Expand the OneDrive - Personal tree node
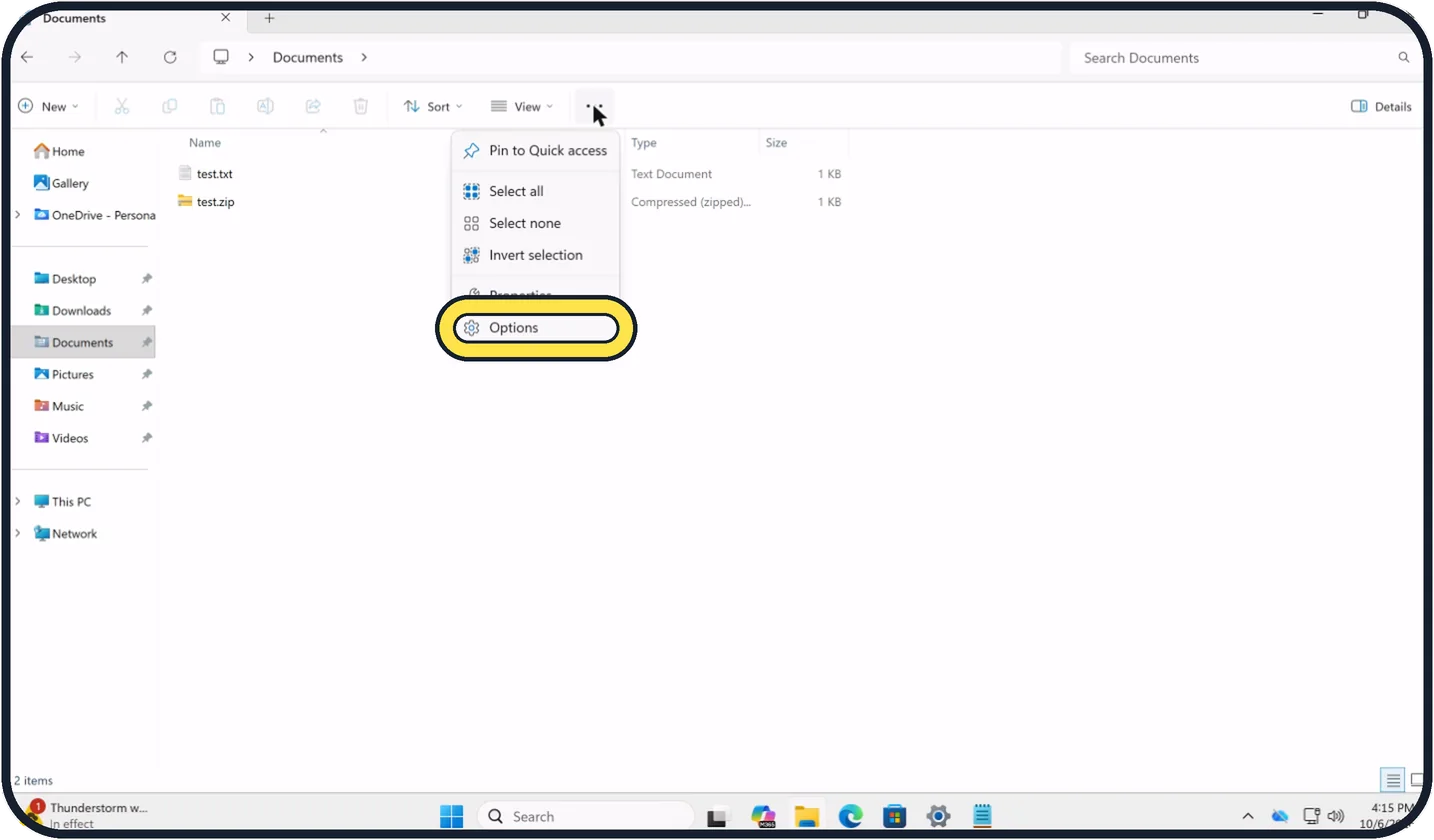The image size is (1434, 840). pyautogui.click(x=17, y=215)
